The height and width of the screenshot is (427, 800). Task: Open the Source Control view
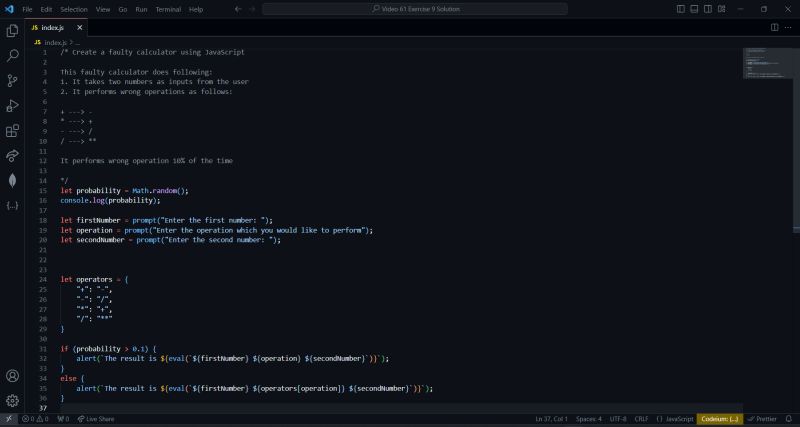12,81
